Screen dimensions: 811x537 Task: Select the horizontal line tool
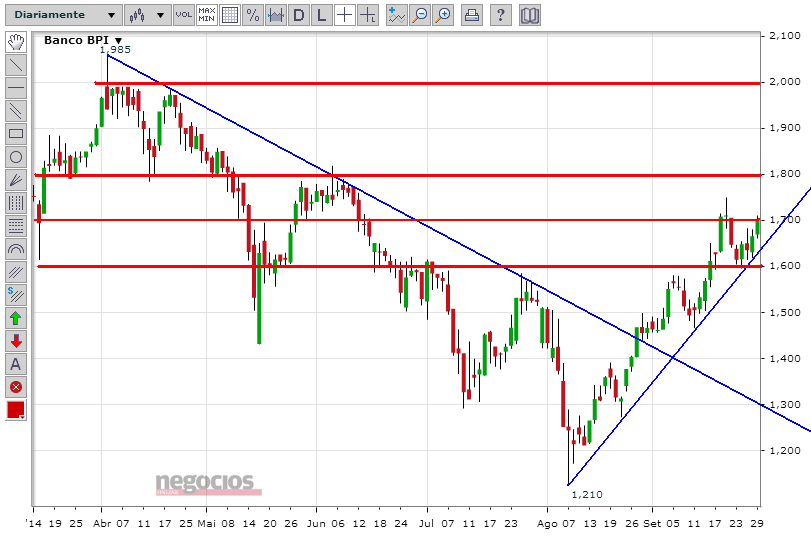pos(16,88)
